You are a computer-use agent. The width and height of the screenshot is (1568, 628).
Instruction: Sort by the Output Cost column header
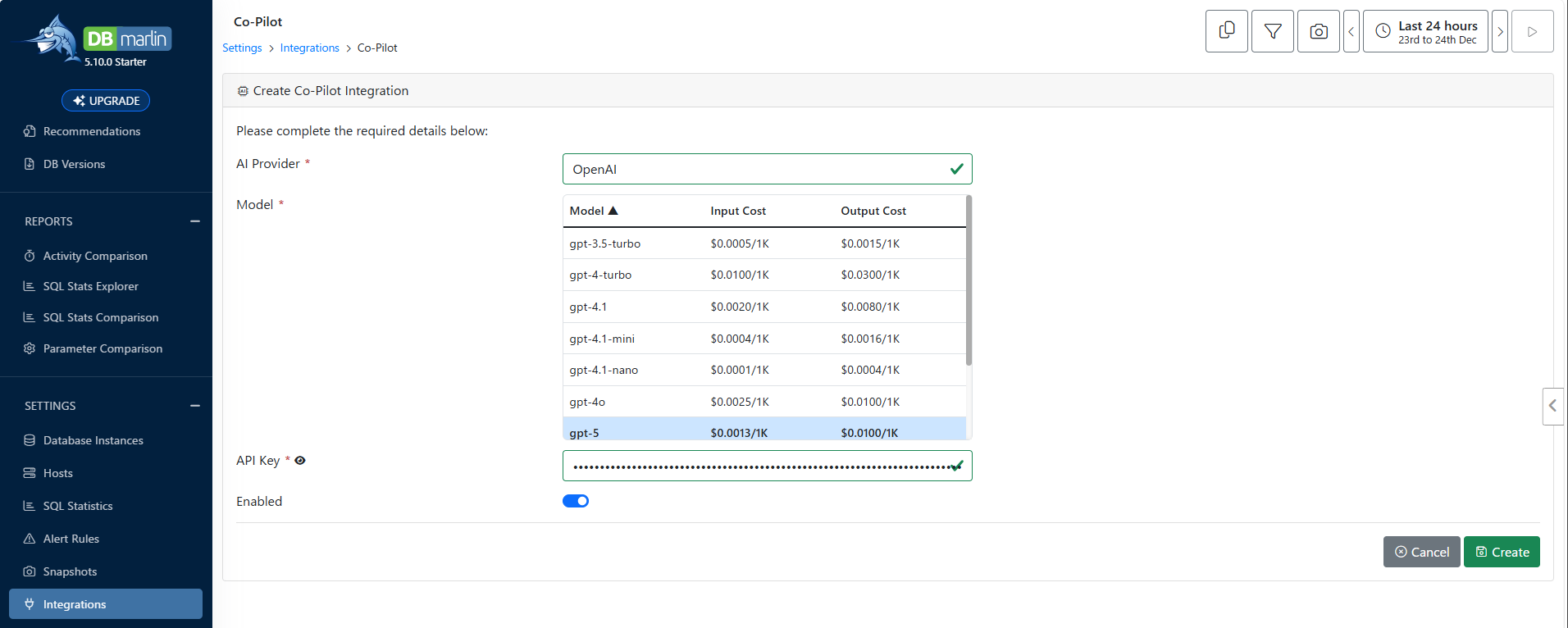pos(873,211)
